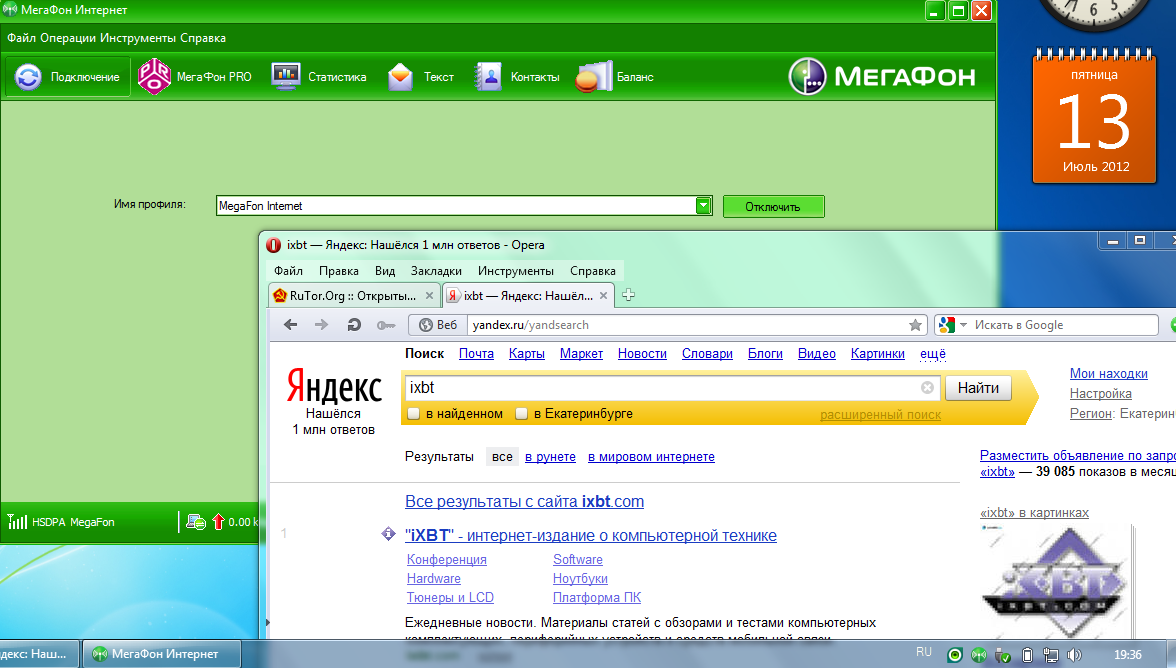Viewport: 1176px width, 668px height.
Task: Open the Почта link on Yandex
Action: pyautogui.click(x=476, y=353)
